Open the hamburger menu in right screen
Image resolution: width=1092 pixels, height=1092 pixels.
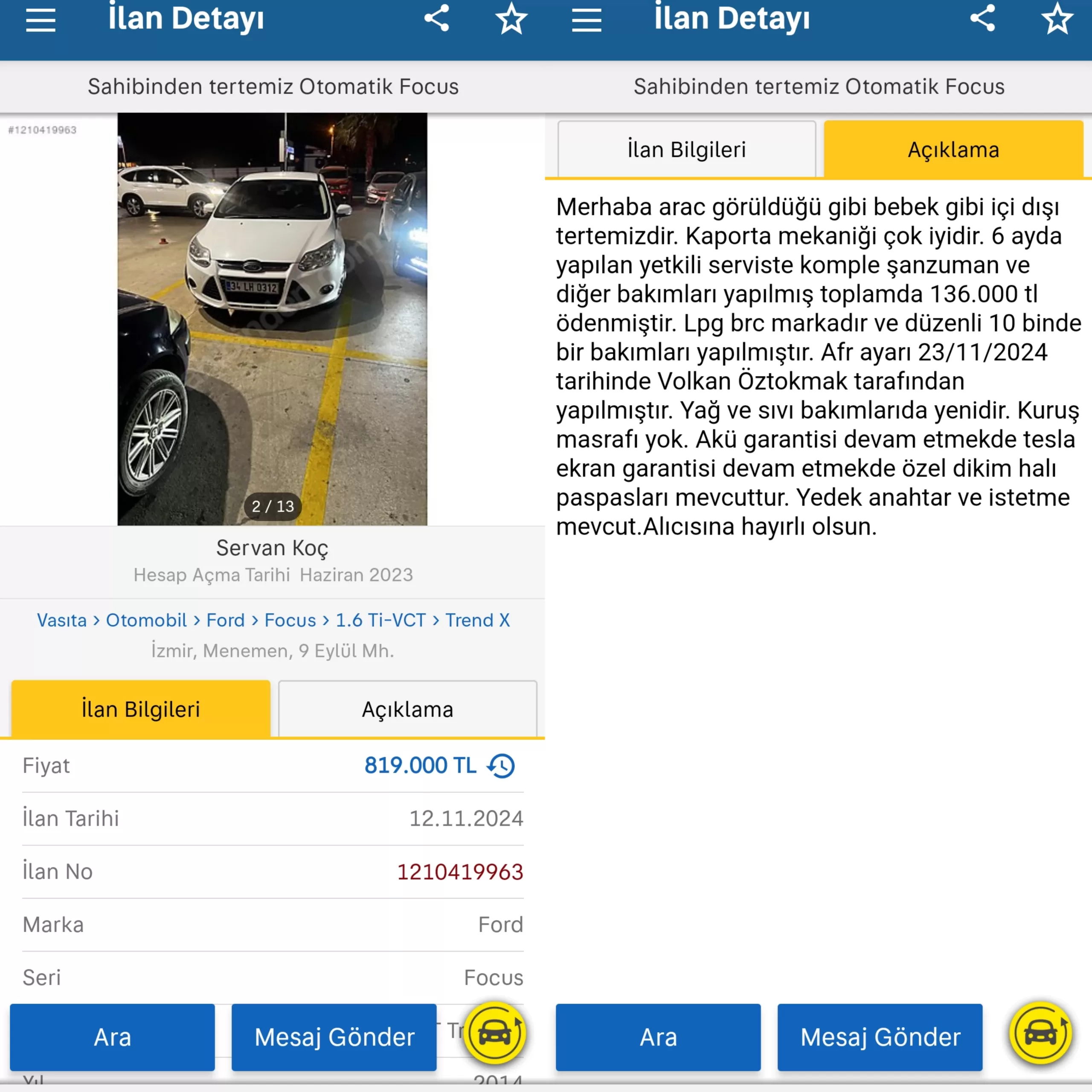pyautogui.click(x=587, y=20)
